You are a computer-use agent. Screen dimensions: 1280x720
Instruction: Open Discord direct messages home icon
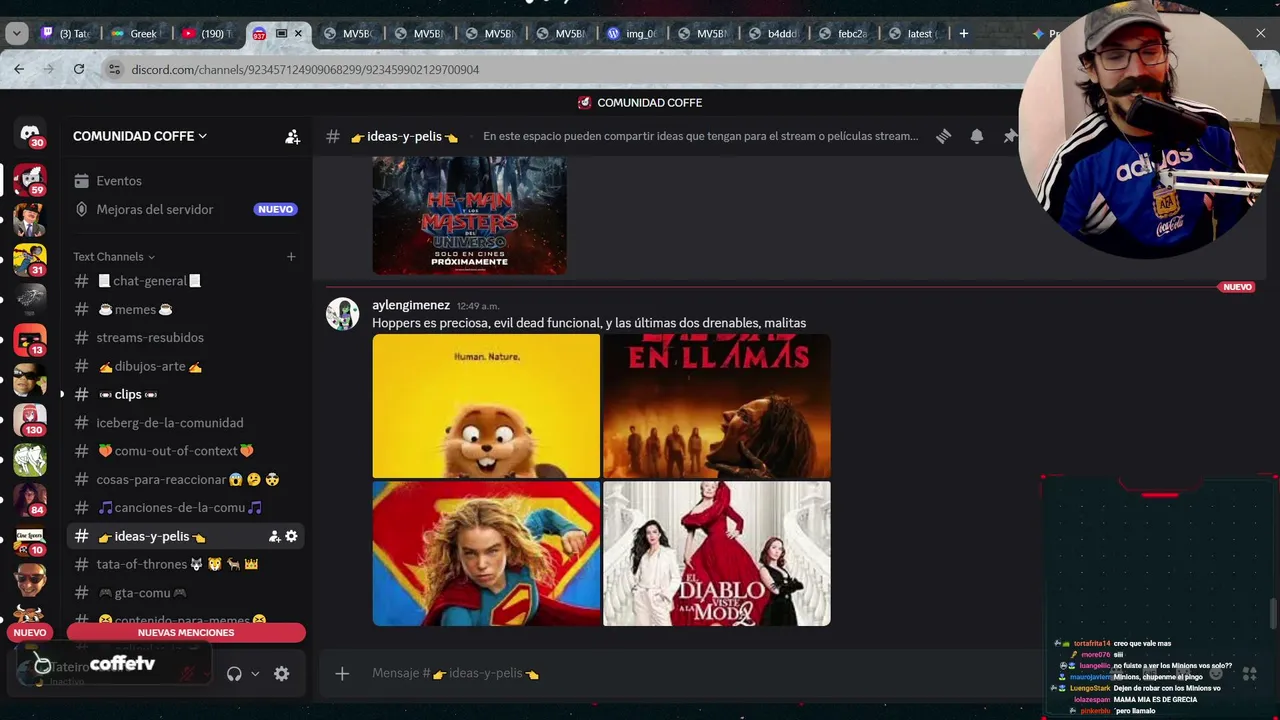[x=30, y=135]
